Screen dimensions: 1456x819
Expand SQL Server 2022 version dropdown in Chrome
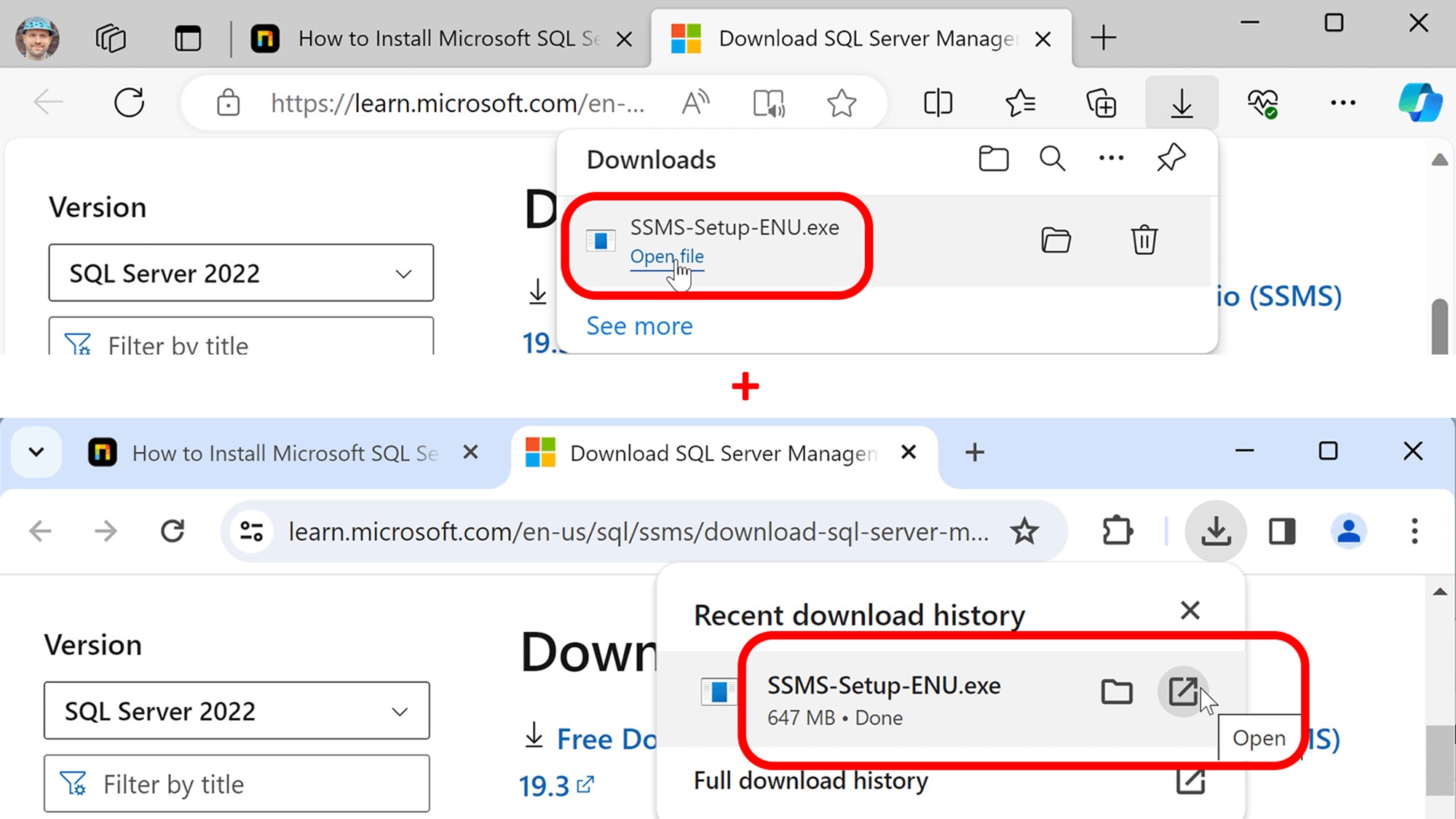point(237,711)
